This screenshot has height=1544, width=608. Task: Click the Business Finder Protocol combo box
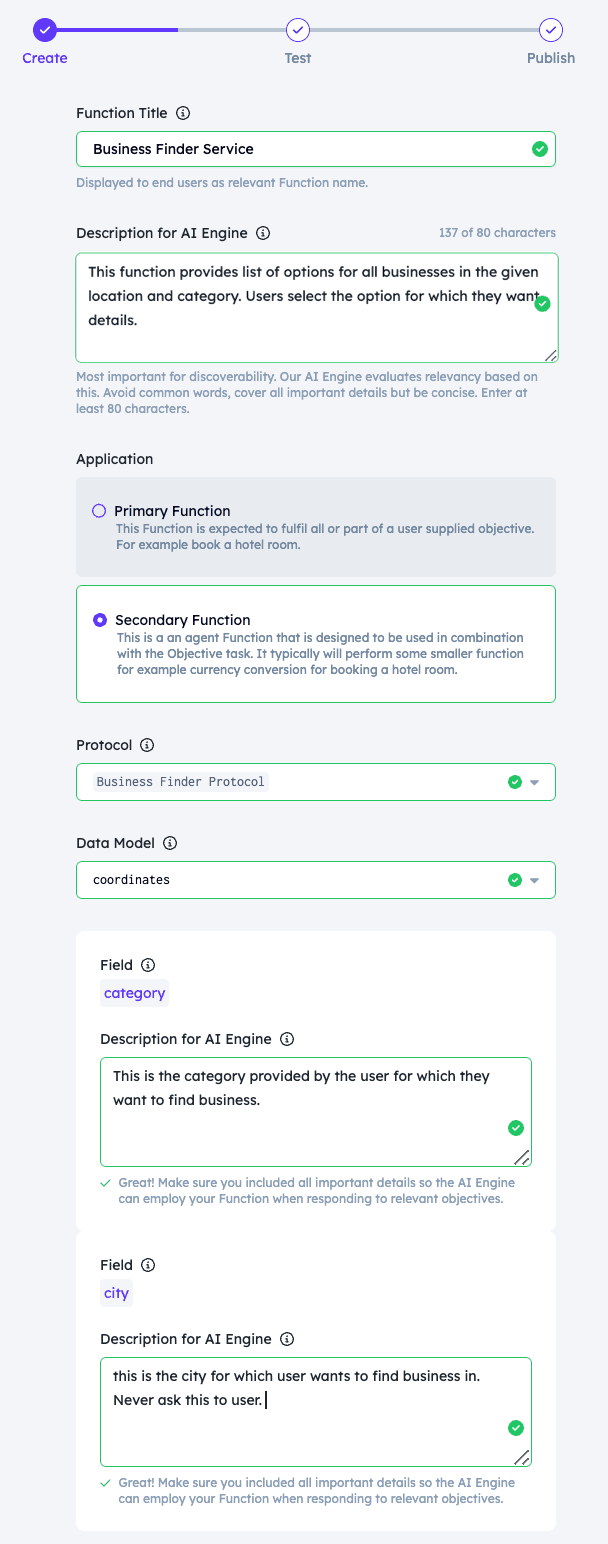coord(316,782)
